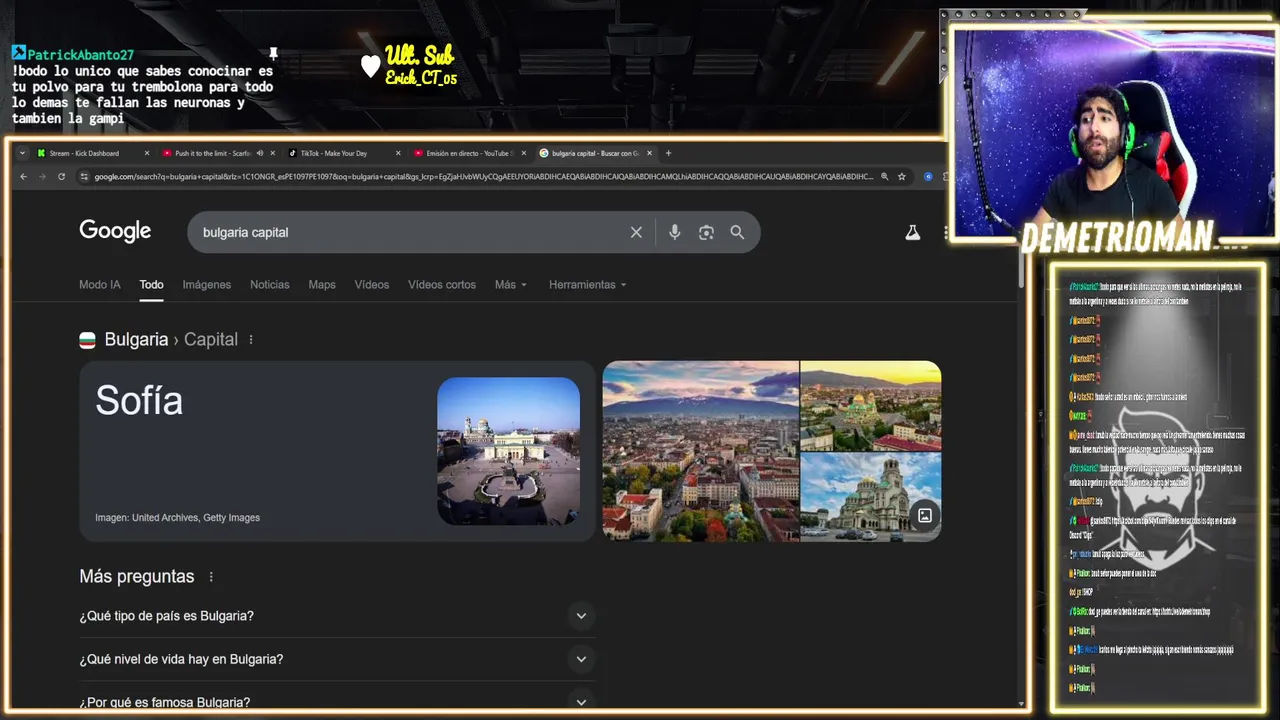Click the DEMETRIOMAN streamer name banner

coord(1116,238)
